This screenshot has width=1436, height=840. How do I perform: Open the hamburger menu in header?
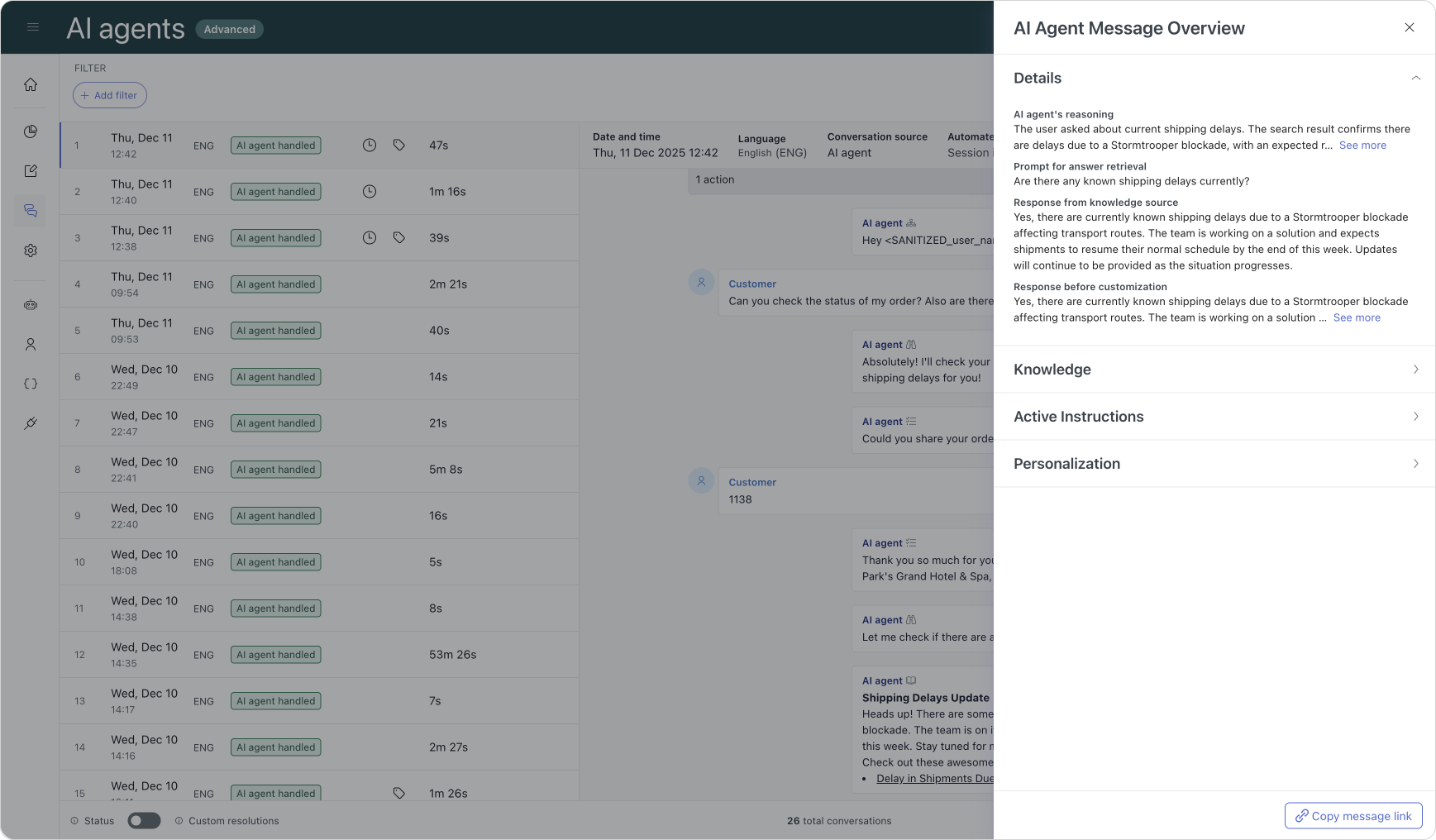pyautogui.click(x=33, y=27)
